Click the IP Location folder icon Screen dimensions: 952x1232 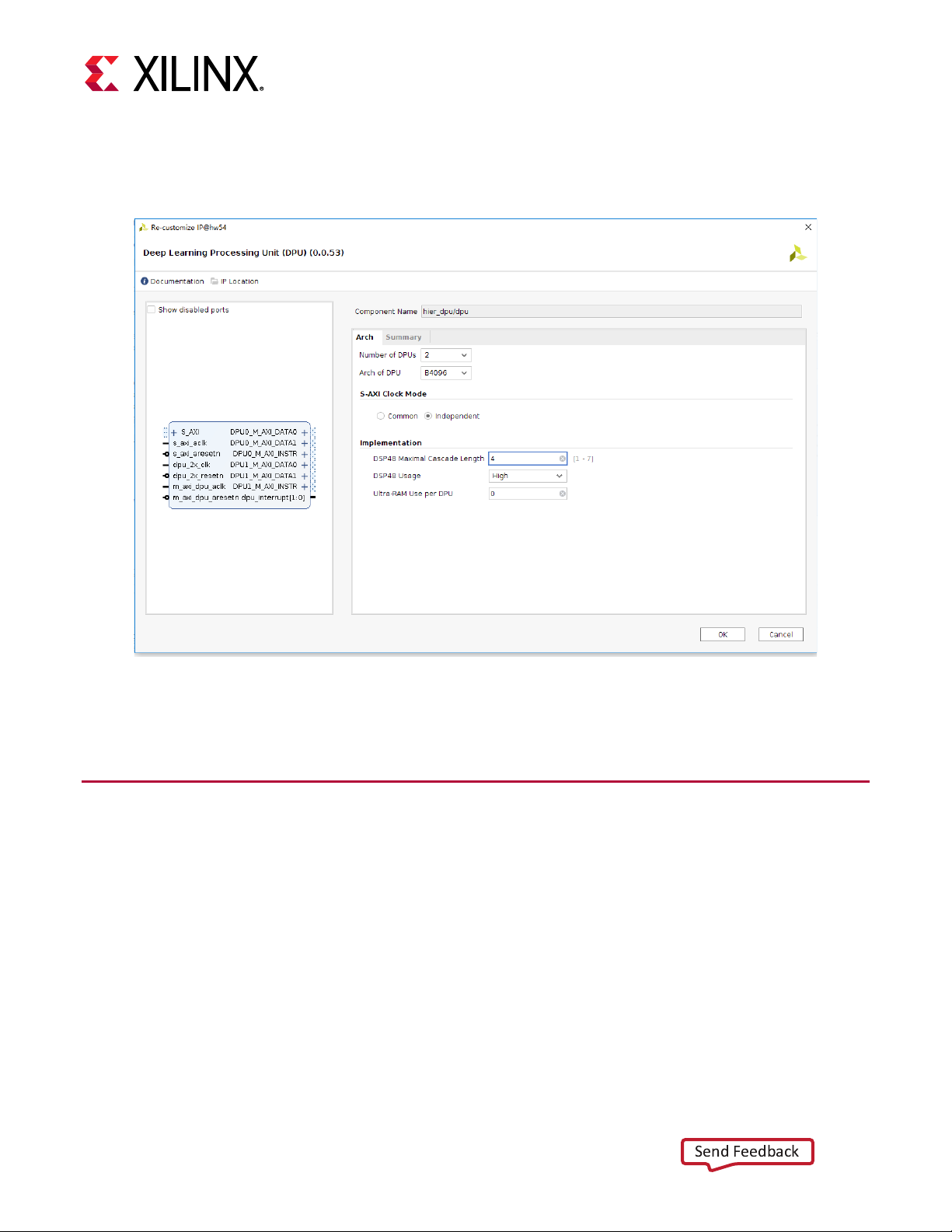(214, 281)
